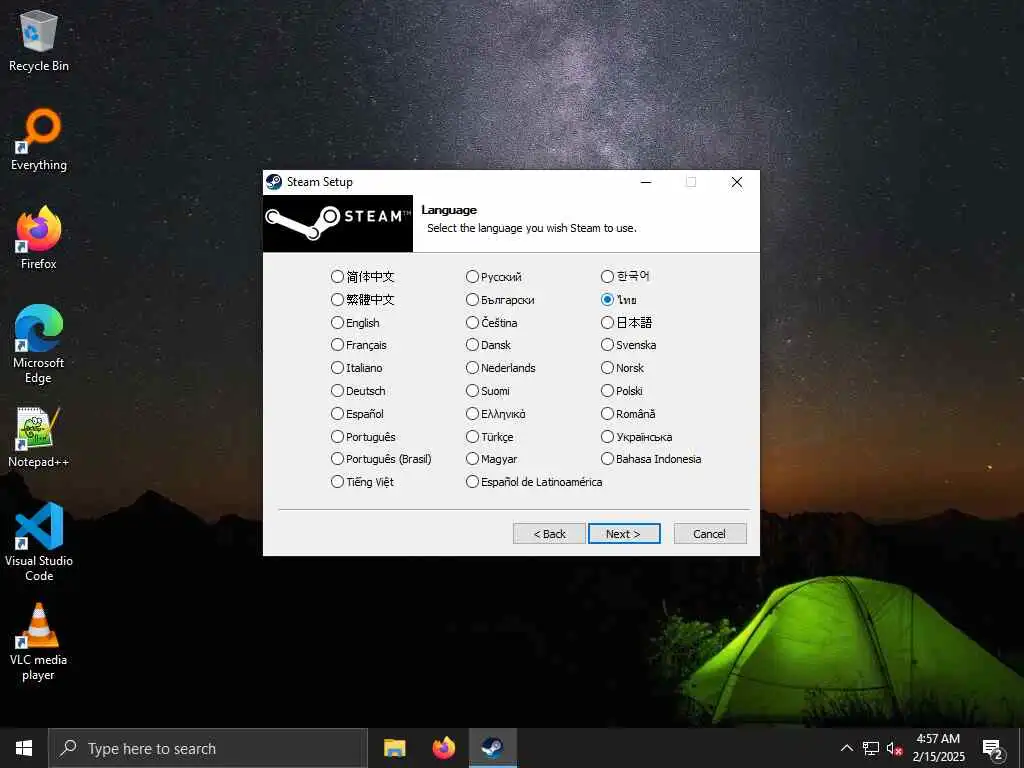
Task: Select the VLC media player desktop shortcut
Action: click(x=39, y=642)
